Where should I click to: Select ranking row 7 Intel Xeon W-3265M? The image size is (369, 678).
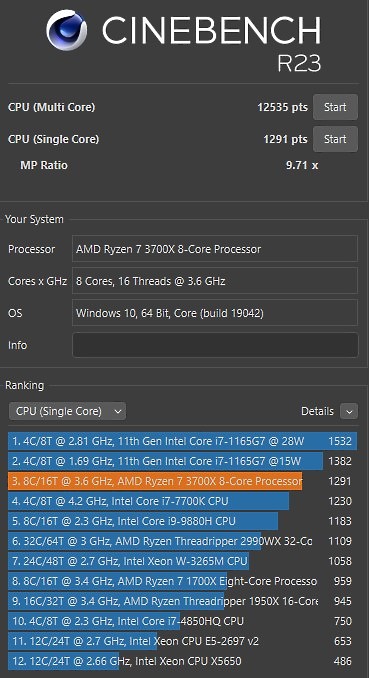183,561
